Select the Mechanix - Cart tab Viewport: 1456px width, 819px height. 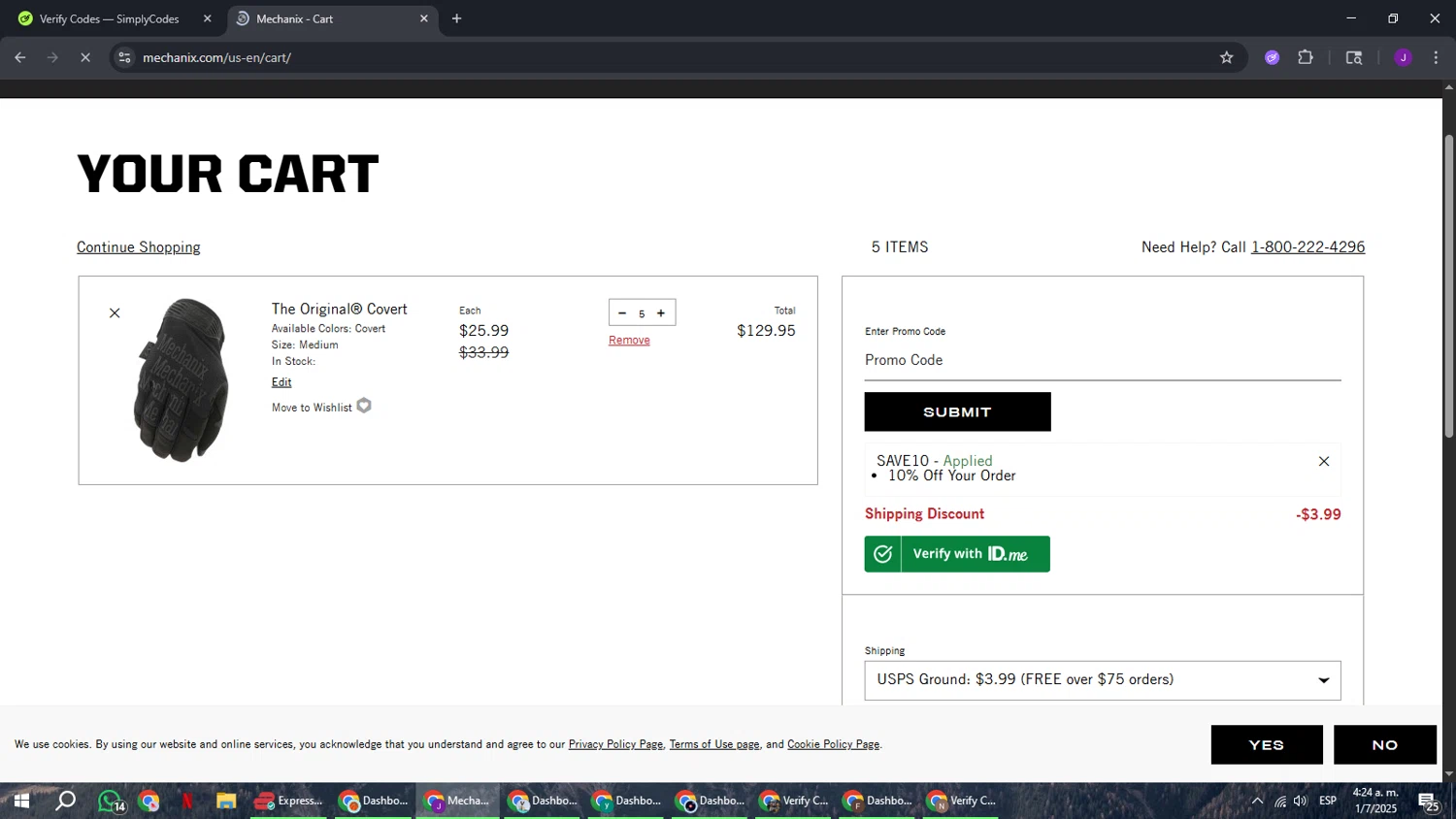(330, 18)
